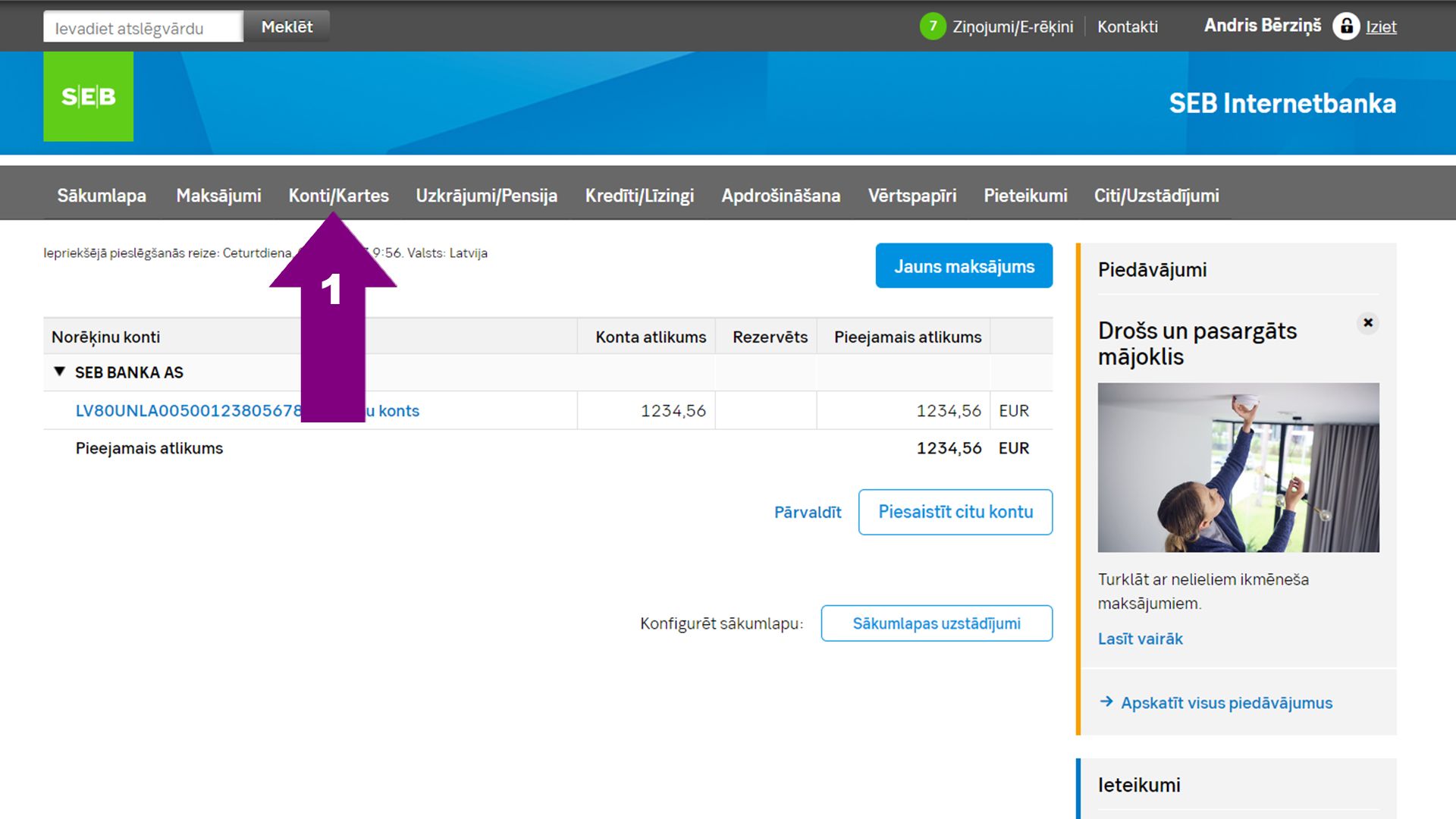The image size is (1456, 819).
Task: Click Piesaistīt citu kontu button
Action: point(955,512)
